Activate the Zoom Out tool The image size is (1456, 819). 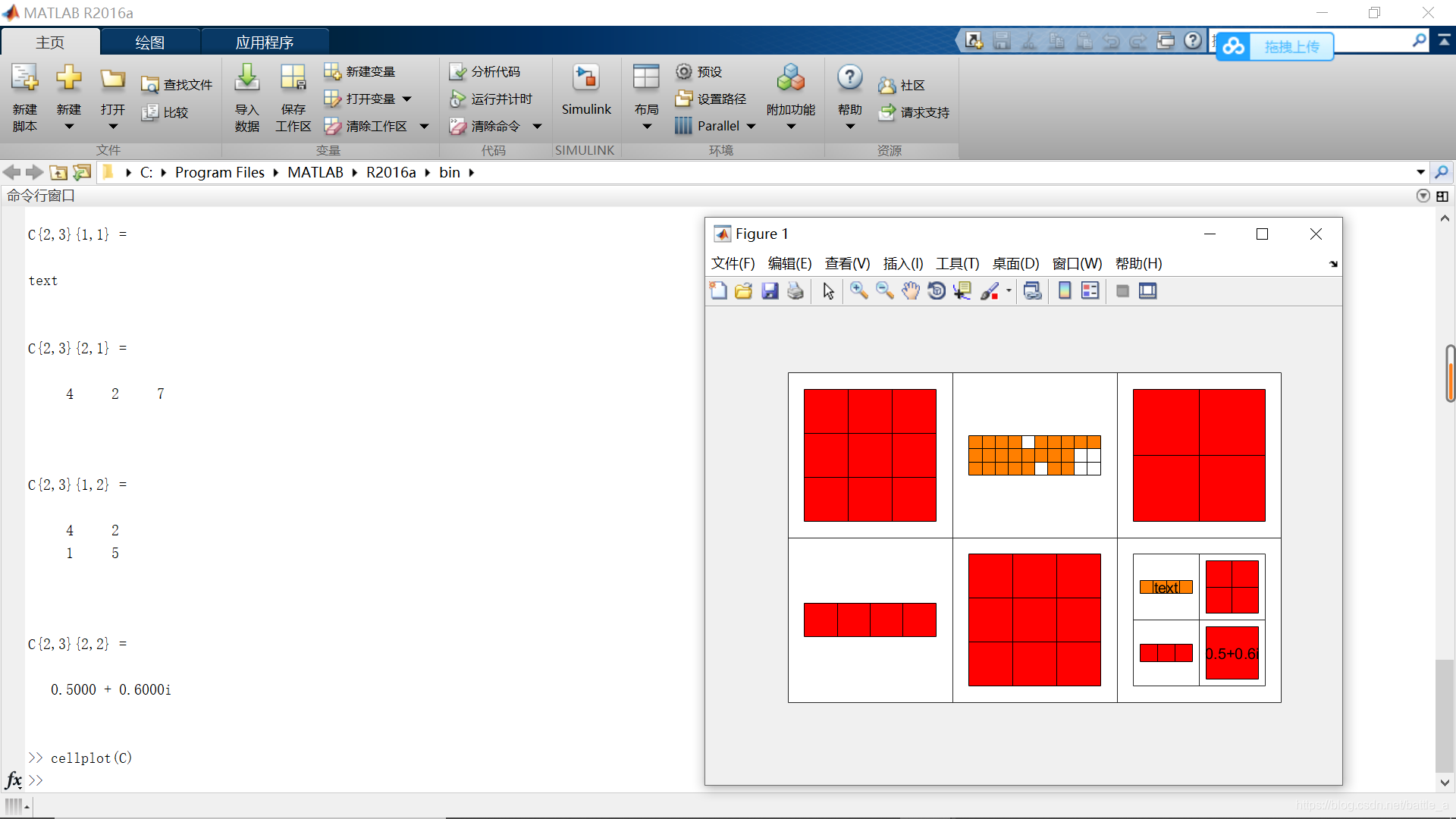(x=885, y=290)
